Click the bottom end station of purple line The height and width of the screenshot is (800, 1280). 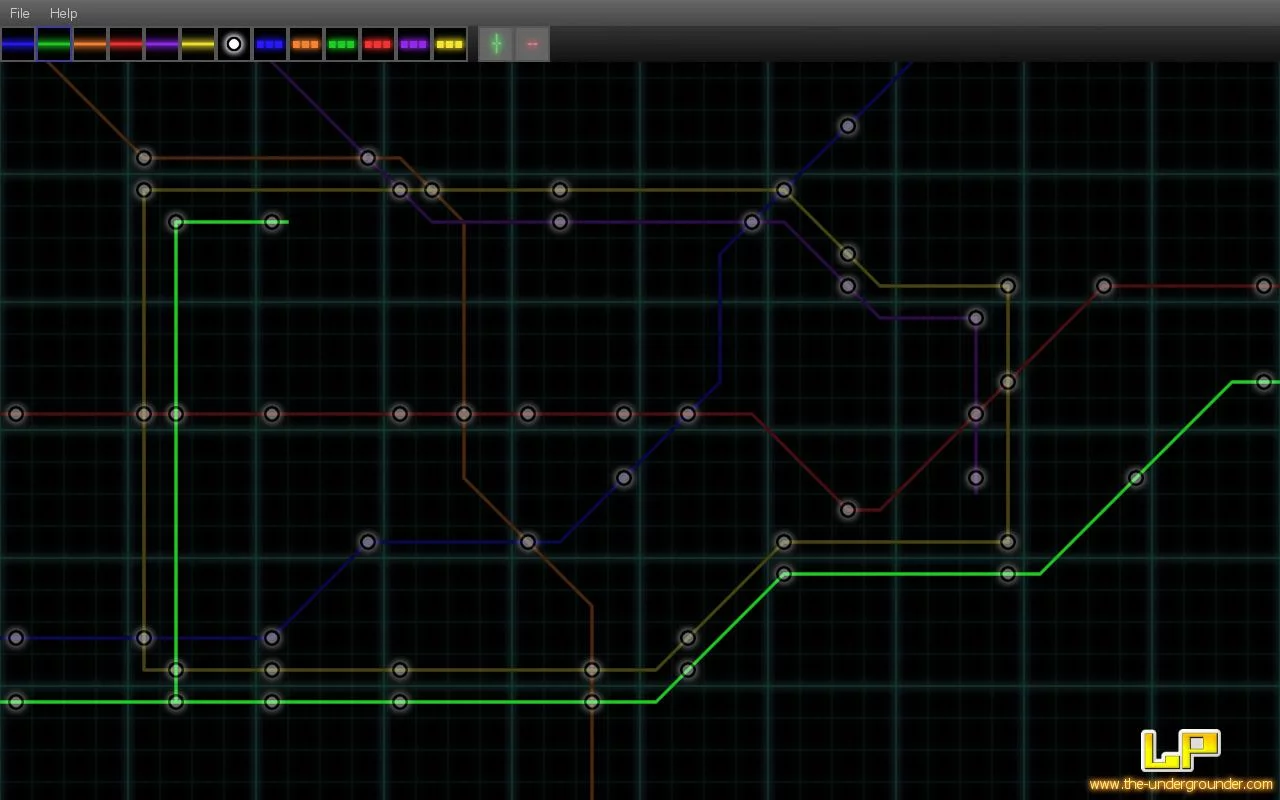(976, 478)
